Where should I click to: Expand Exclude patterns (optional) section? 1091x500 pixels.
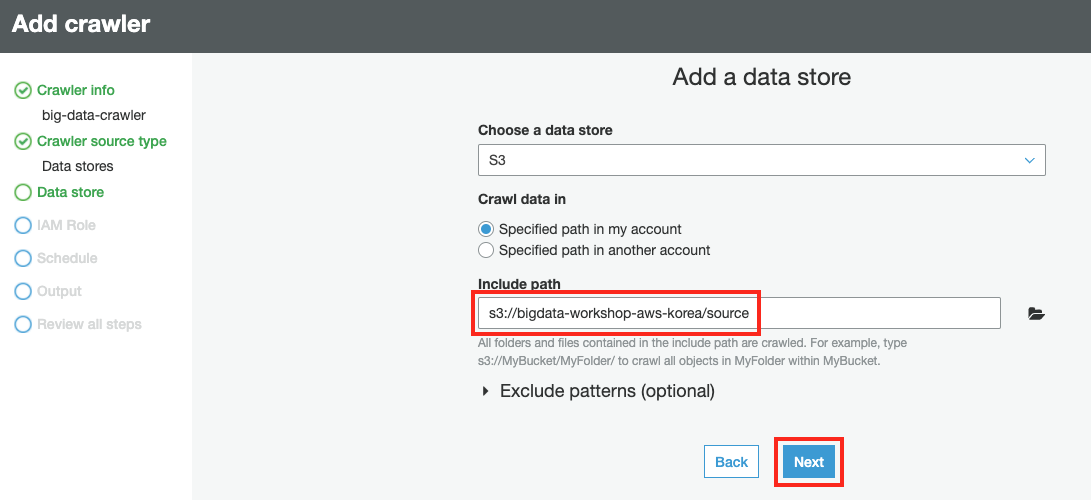[597, 391]
